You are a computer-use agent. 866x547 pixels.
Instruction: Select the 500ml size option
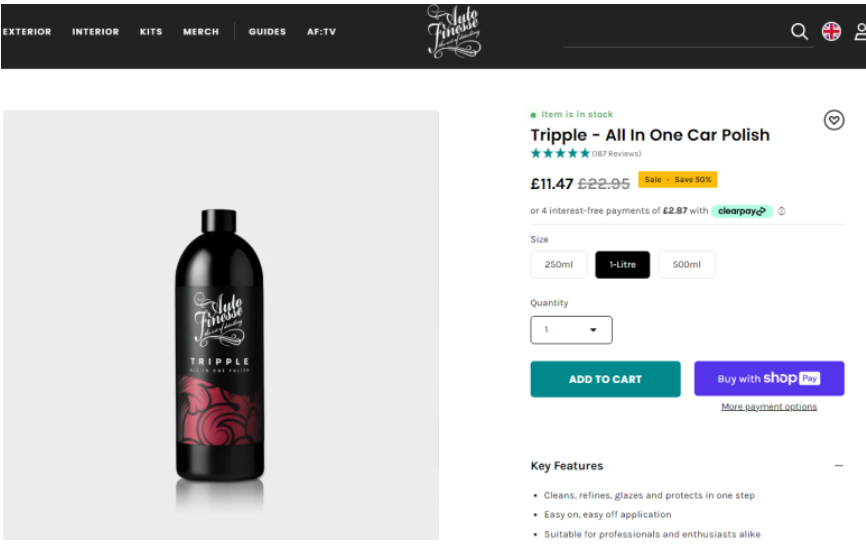click(x=687, y=265)
